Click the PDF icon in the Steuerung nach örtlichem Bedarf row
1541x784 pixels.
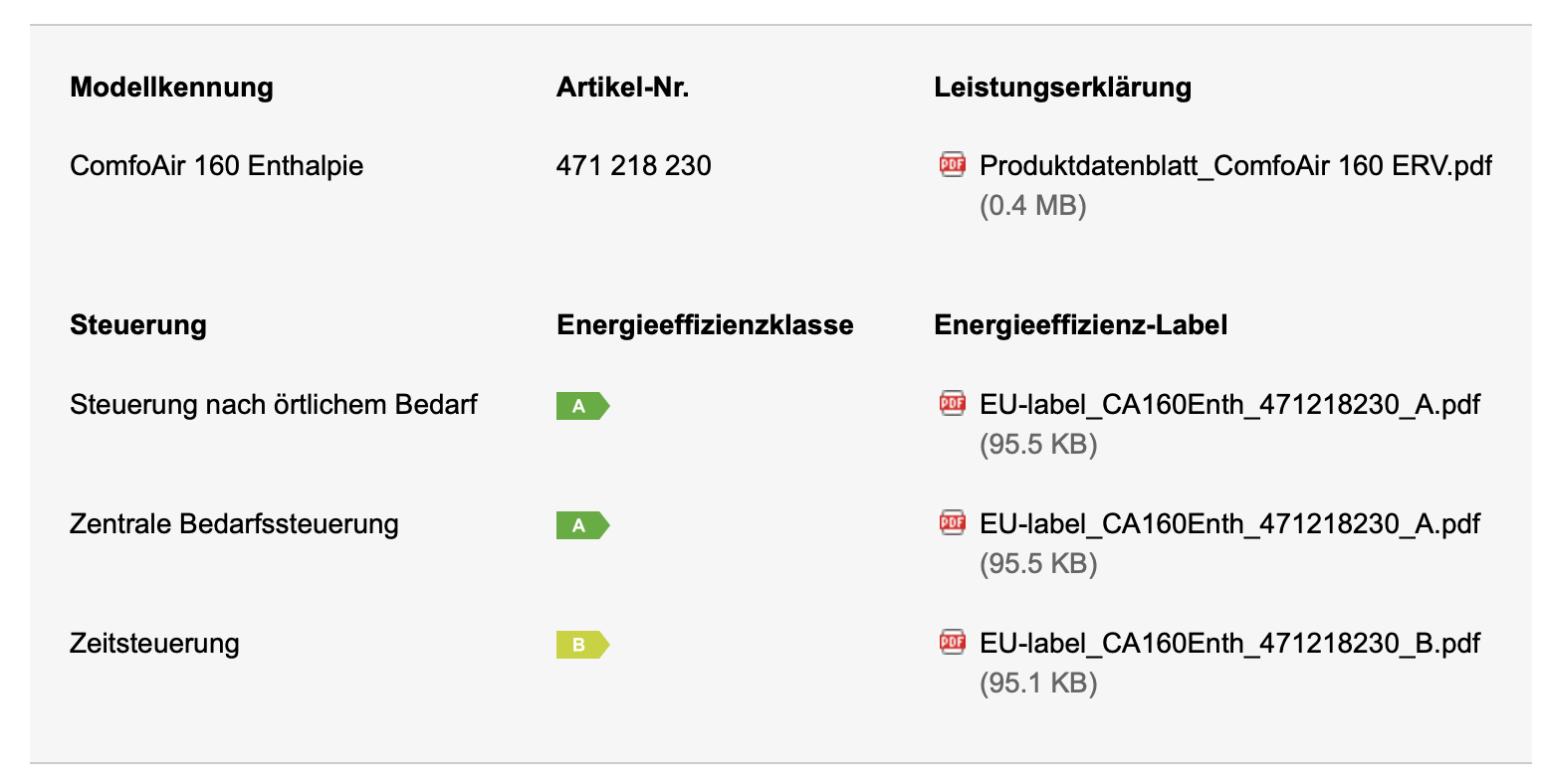pos(953,403)
